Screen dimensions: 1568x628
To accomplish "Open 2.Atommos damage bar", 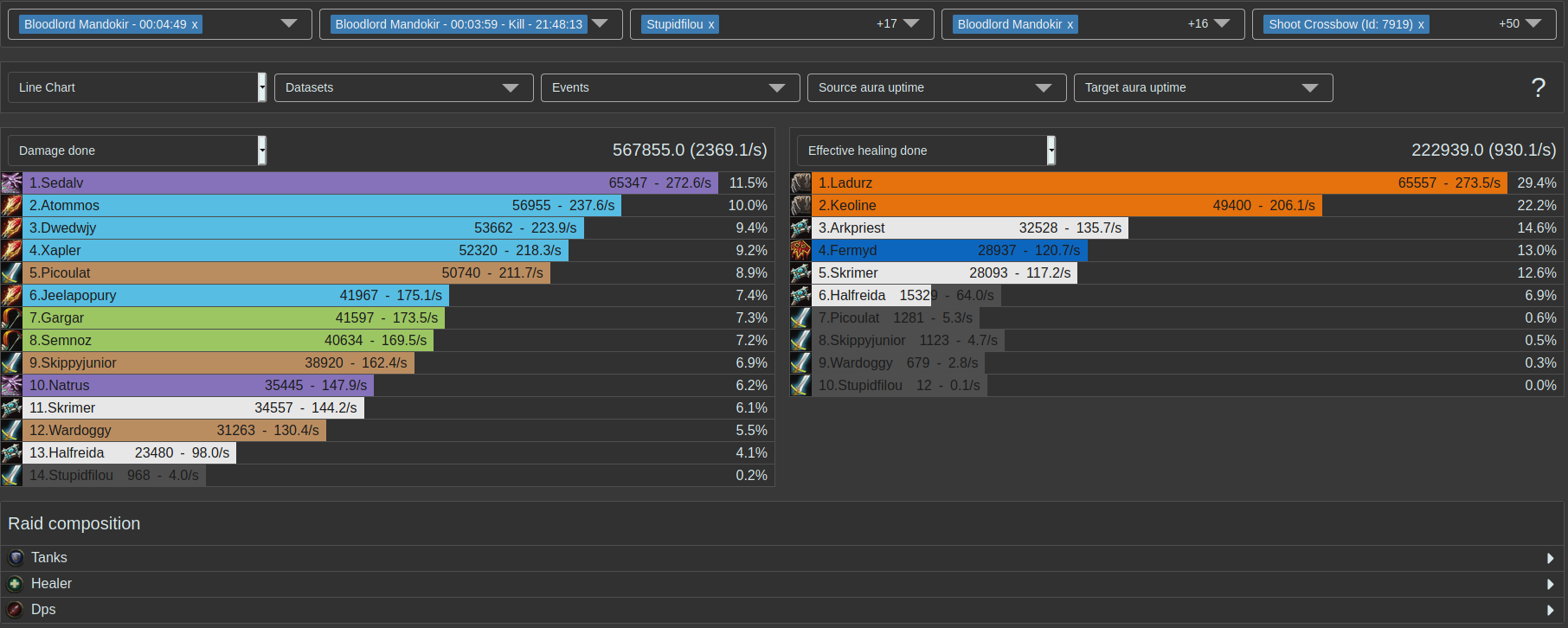I will 322,205.
